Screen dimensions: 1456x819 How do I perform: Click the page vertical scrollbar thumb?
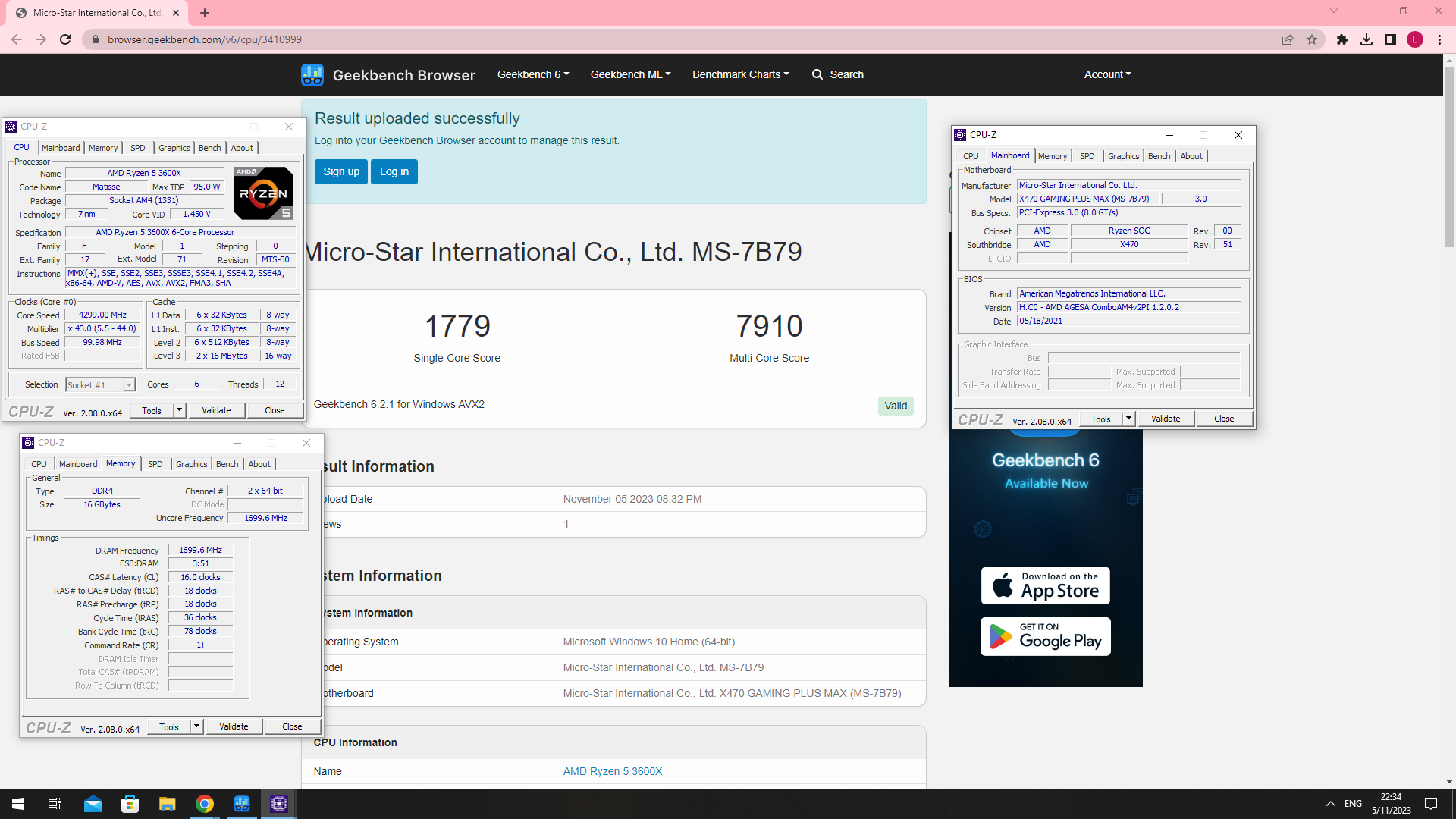[1449, 157]
